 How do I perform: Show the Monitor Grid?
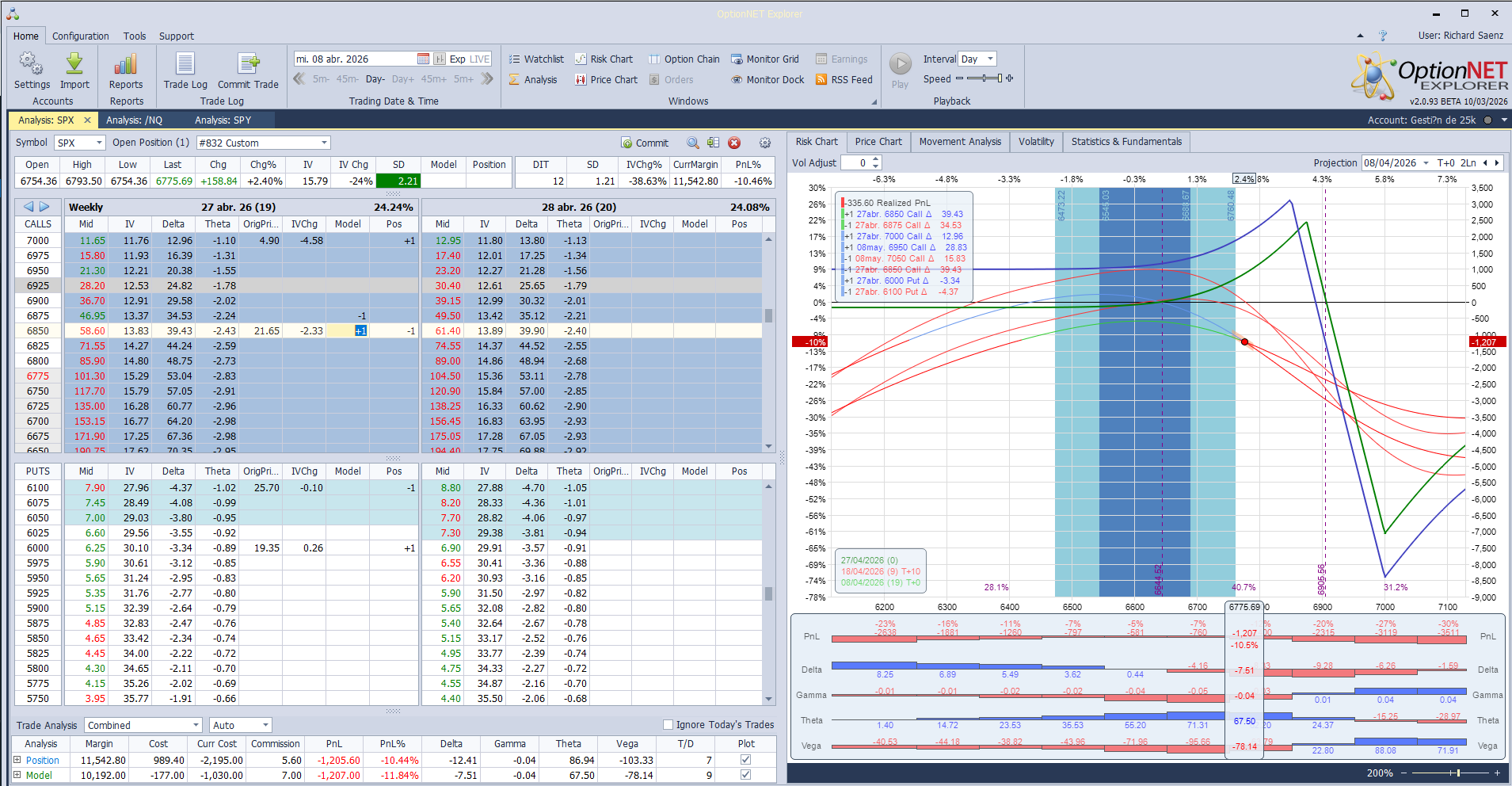pos(765,59)
